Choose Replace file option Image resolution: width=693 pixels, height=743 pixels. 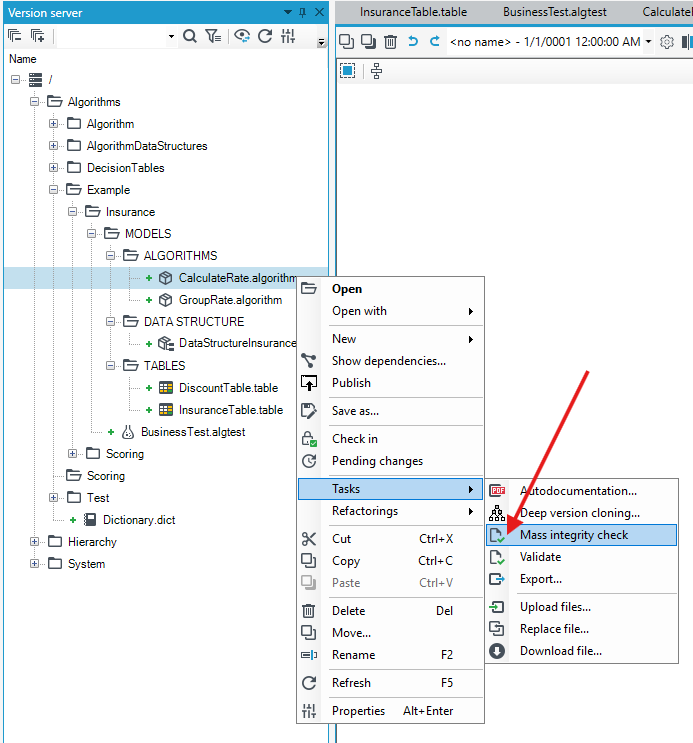(x=582, y=629)
